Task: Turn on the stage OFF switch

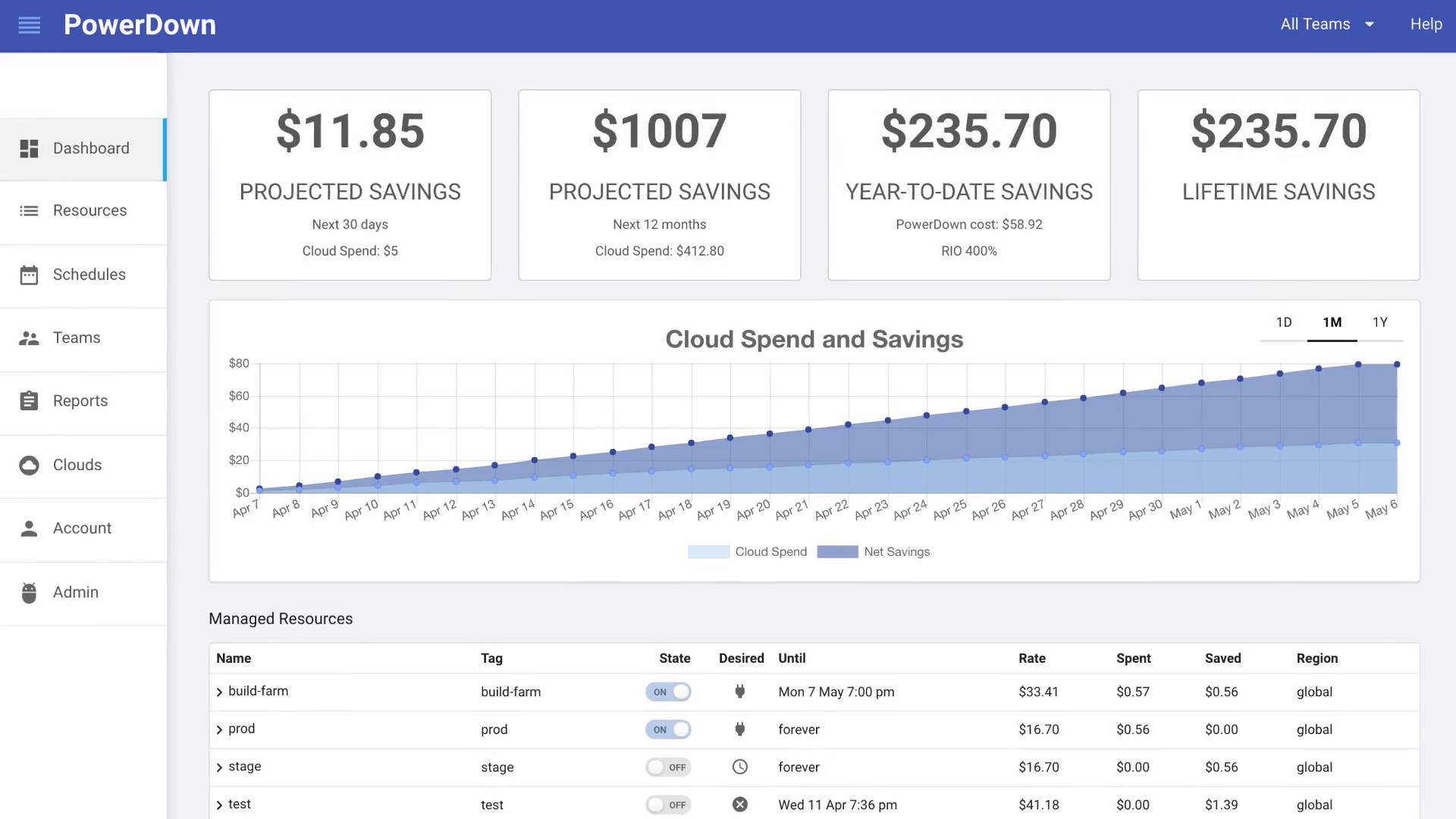Action: (x=668, y=767)
